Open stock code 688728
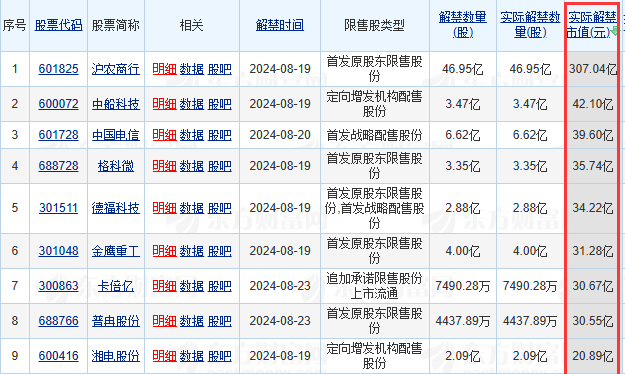 click(x=59, y=166)
